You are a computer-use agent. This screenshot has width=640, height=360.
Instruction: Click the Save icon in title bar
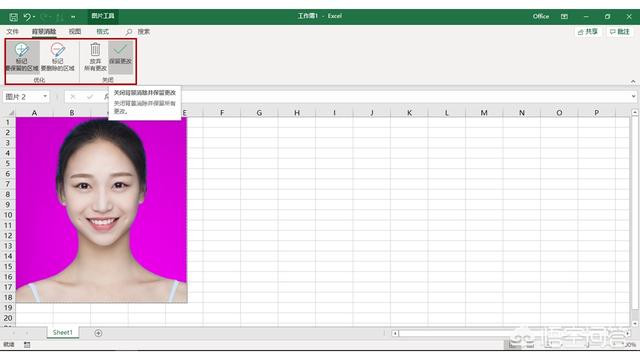[x=13, y=17]
